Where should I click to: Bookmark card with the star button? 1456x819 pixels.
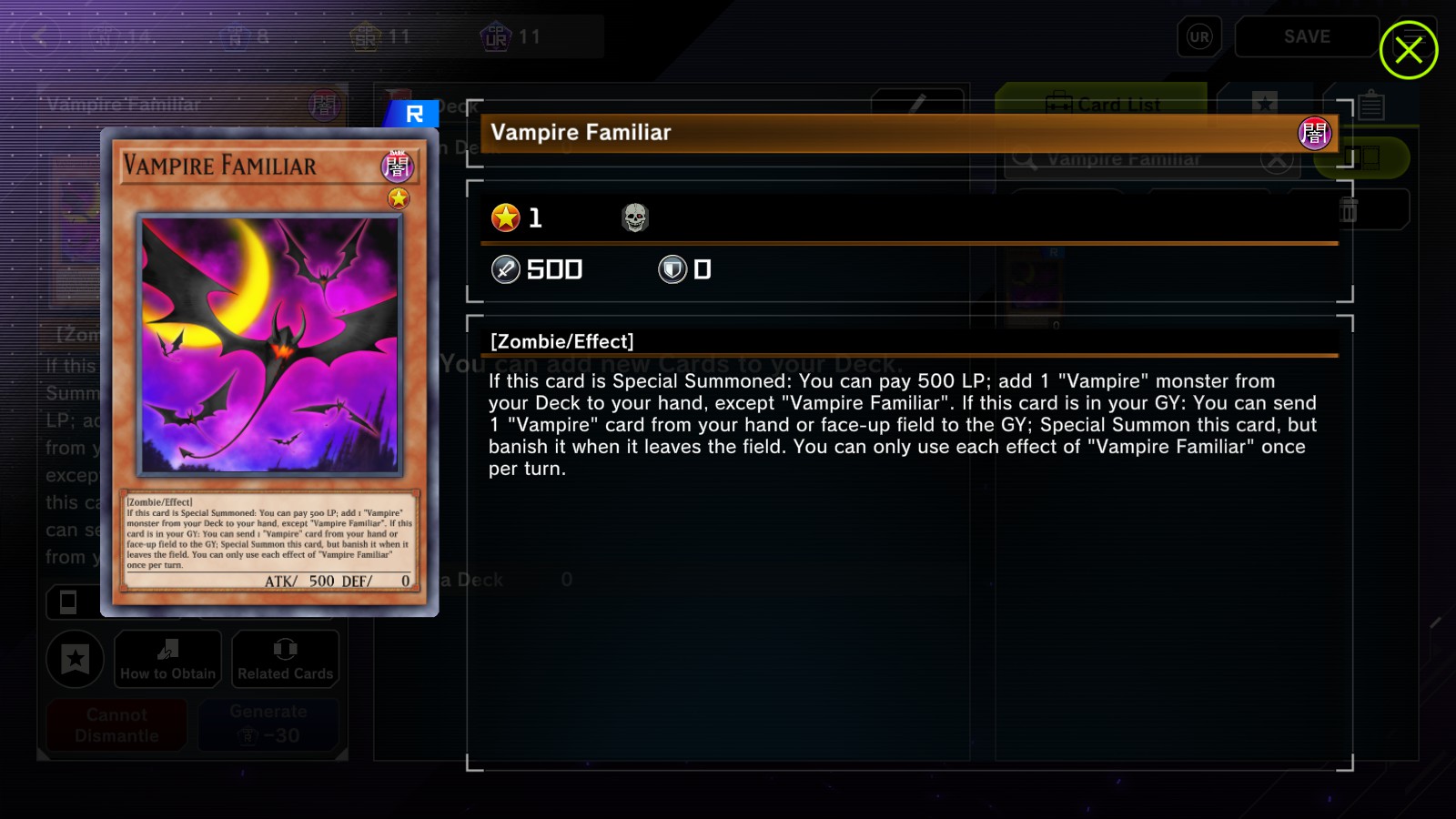click(76, 658)
